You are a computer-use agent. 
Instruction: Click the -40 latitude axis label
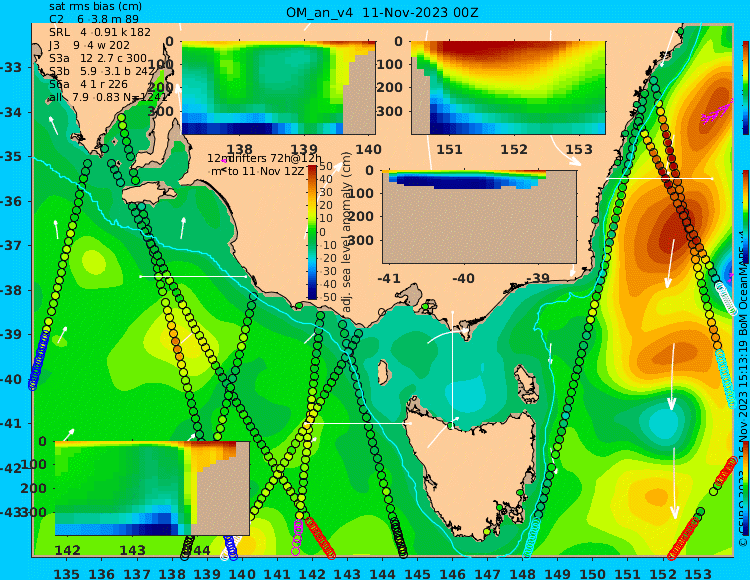[11, 380]
